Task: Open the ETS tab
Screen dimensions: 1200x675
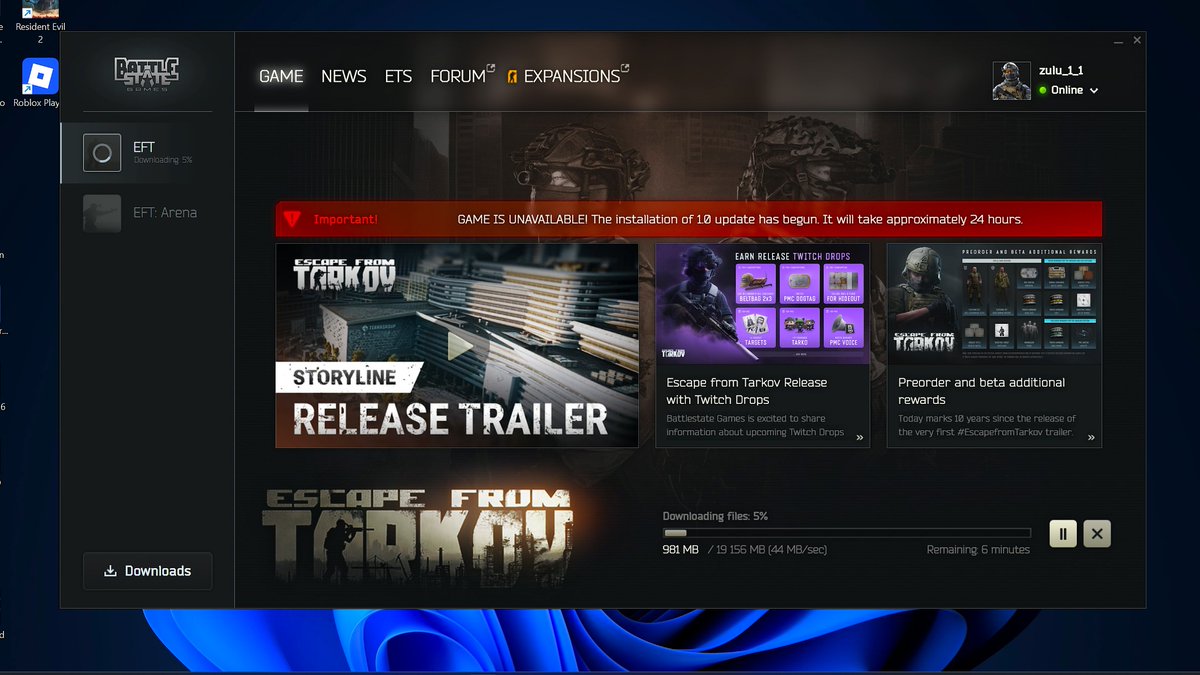Action: pyautogui.click(x=398, y=76)
